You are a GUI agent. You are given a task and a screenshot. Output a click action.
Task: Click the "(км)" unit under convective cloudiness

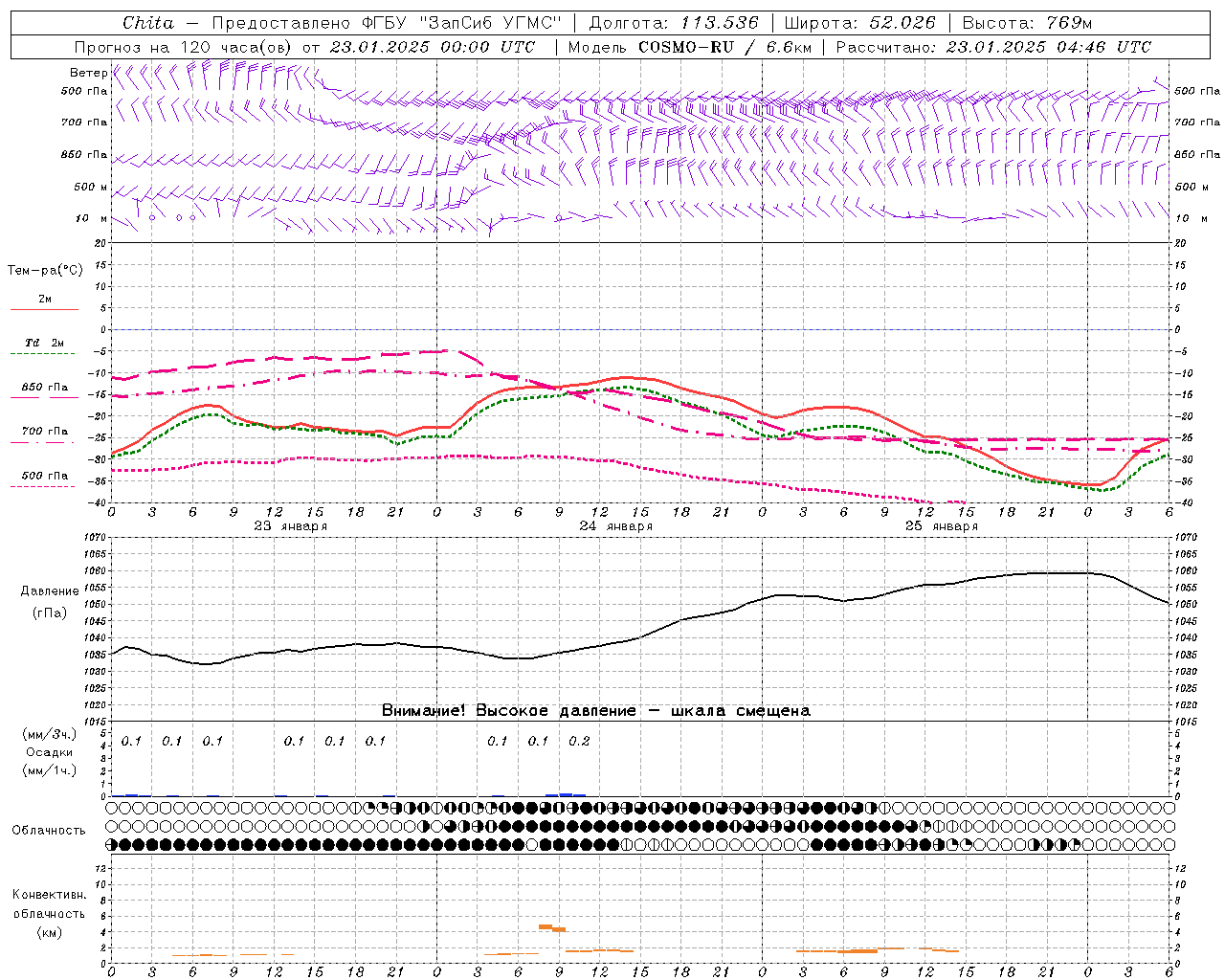tap(49, 932)
